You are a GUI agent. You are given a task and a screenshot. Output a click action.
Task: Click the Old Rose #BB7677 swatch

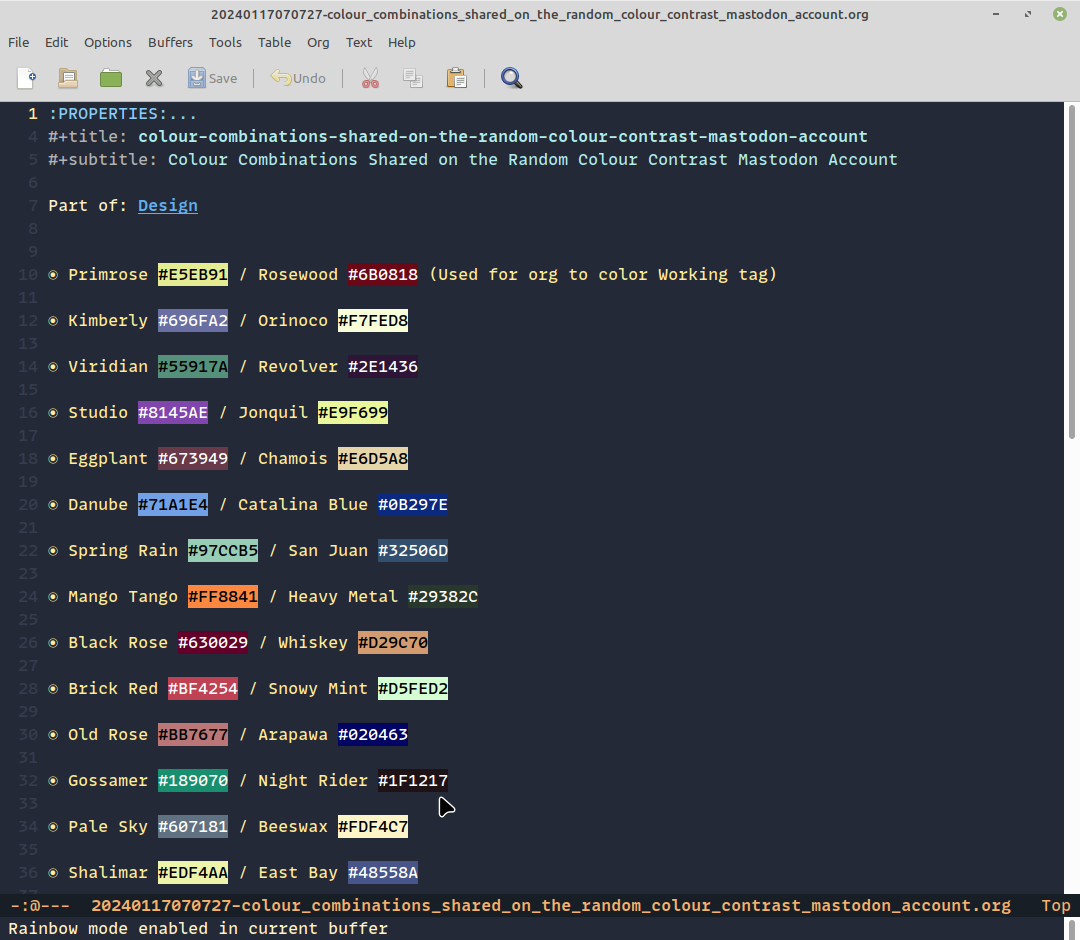coord(193,735)
